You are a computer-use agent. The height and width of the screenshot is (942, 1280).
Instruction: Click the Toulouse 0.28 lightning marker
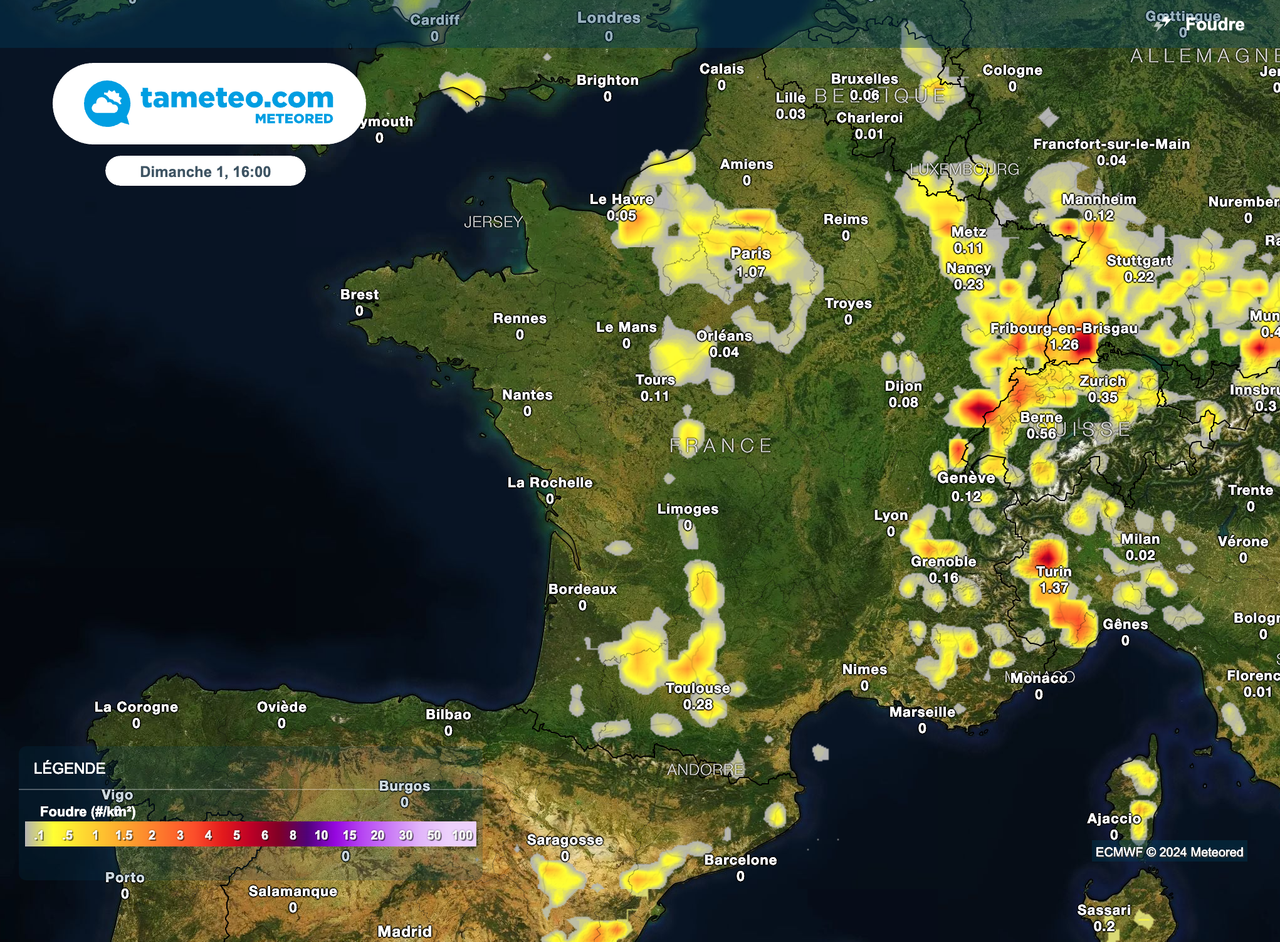click(x=697, y=697)
